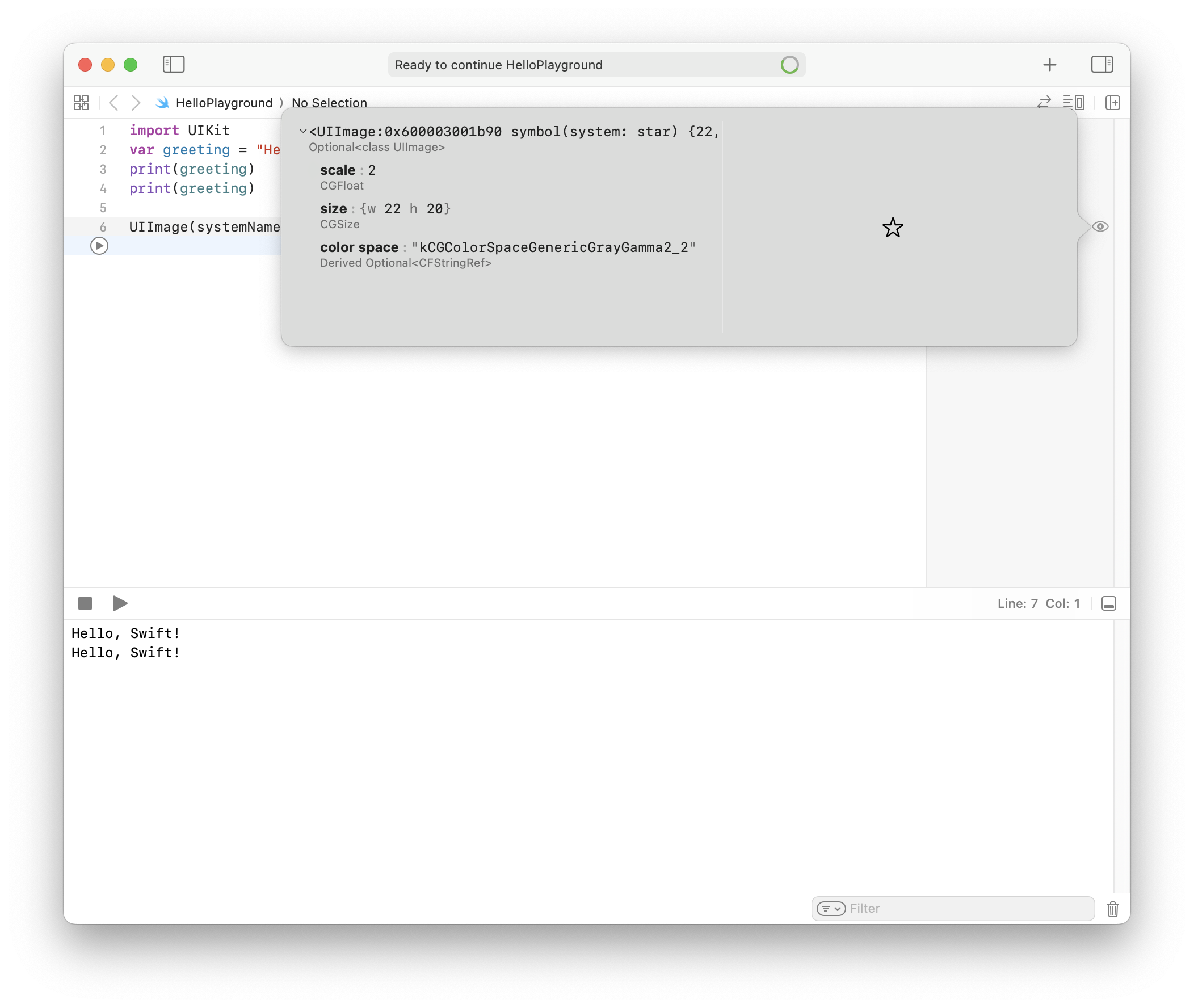The image size is (1194, 1008).
Task: Add an editor on the right
Action: tap(1112, 103)
